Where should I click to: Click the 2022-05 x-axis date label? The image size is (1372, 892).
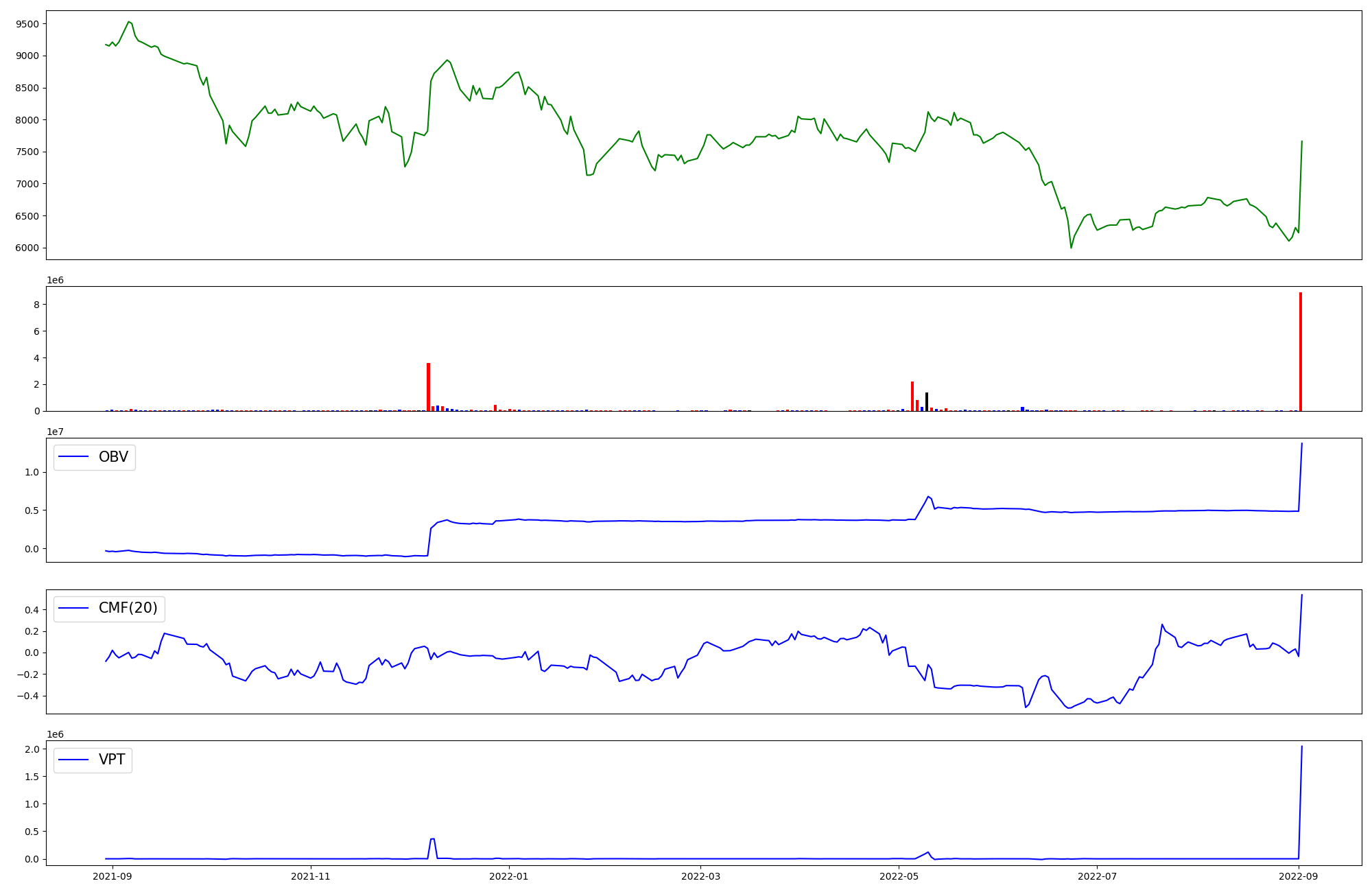click(899, 876)
